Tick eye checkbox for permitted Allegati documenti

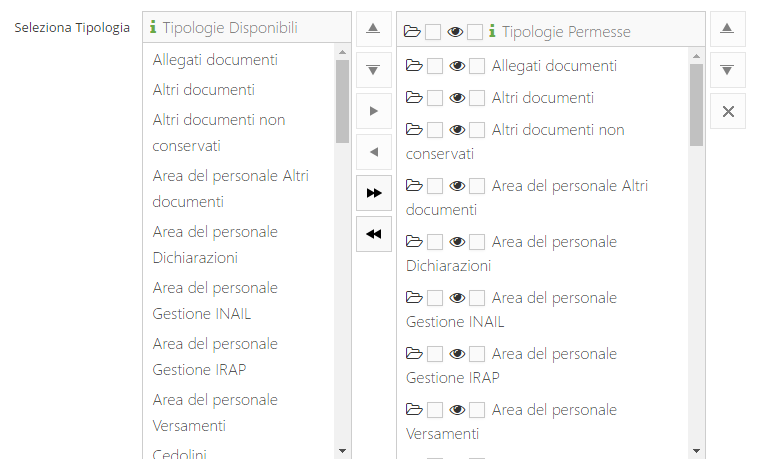tap(477, 66)
